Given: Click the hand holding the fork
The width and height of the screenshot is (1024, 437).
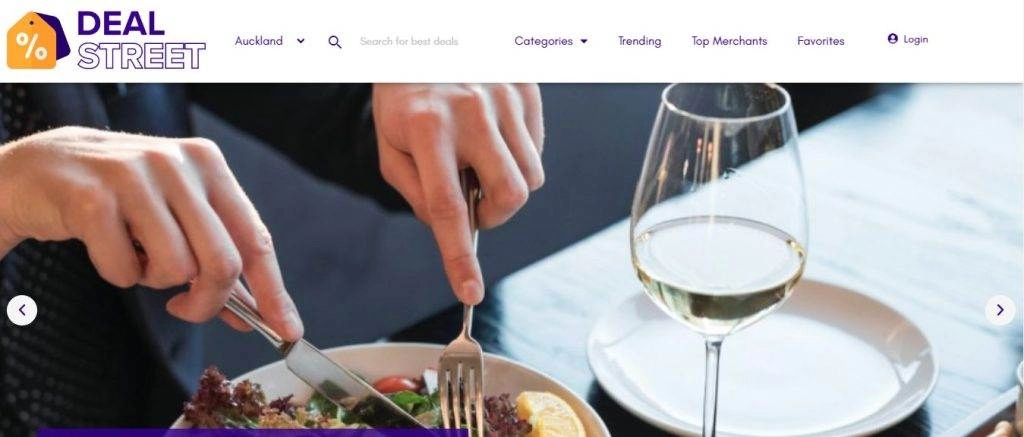Looking at the screenshot, I should pyautogui.click(x=460, y=170).
